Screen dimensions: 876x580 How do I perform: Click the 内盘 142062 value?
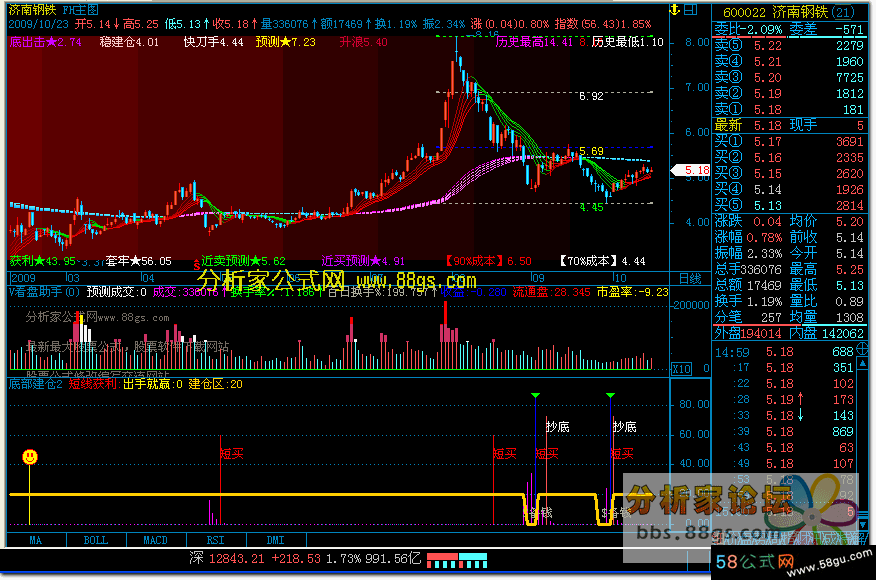[x=827, y=333]
